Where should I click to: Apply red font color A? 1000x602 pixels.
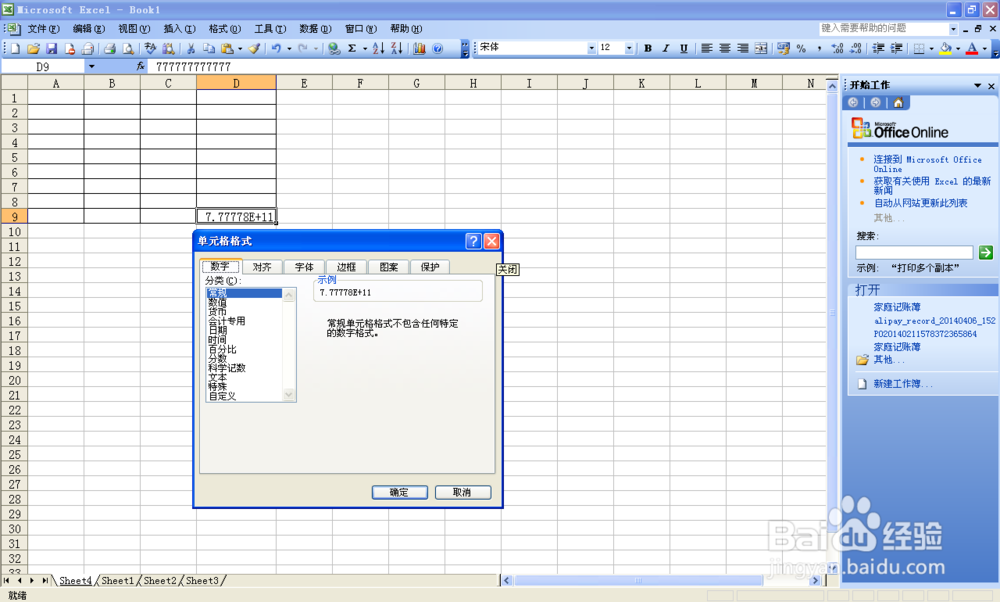point(972,48)
